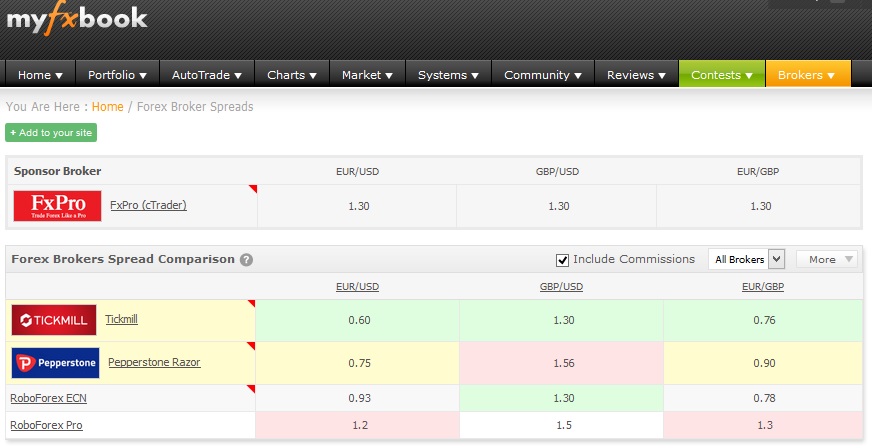Image resolution: width=872 pixels, height=448 pixels.
Task: Sort by GBP/USD column header in comparison table
Action: coord(561,287)
